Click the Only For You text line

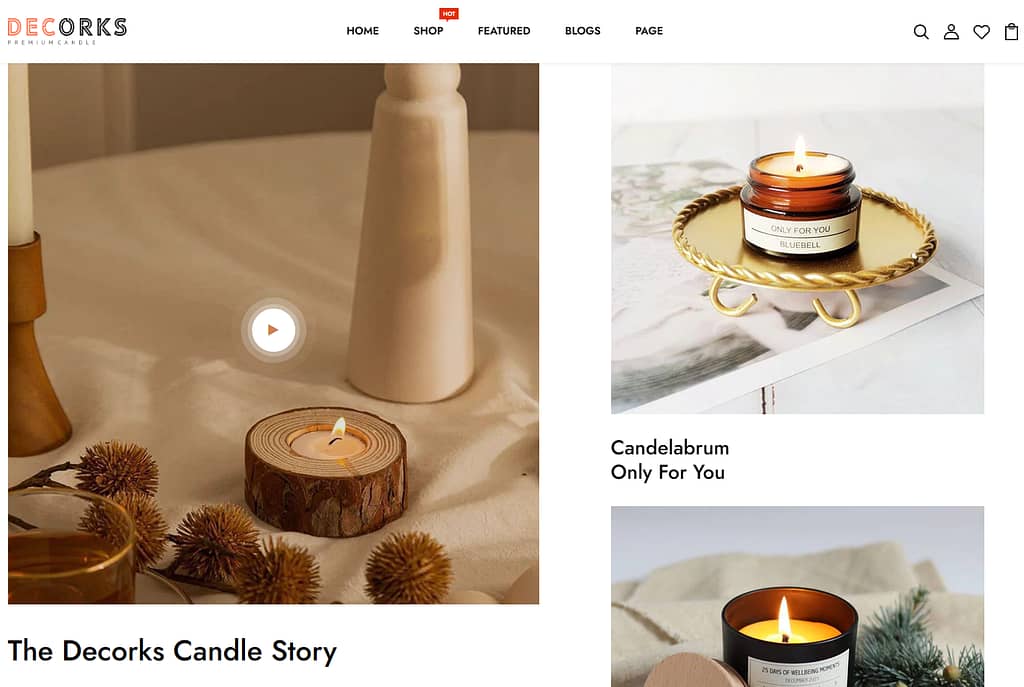(x=667, y=472)
